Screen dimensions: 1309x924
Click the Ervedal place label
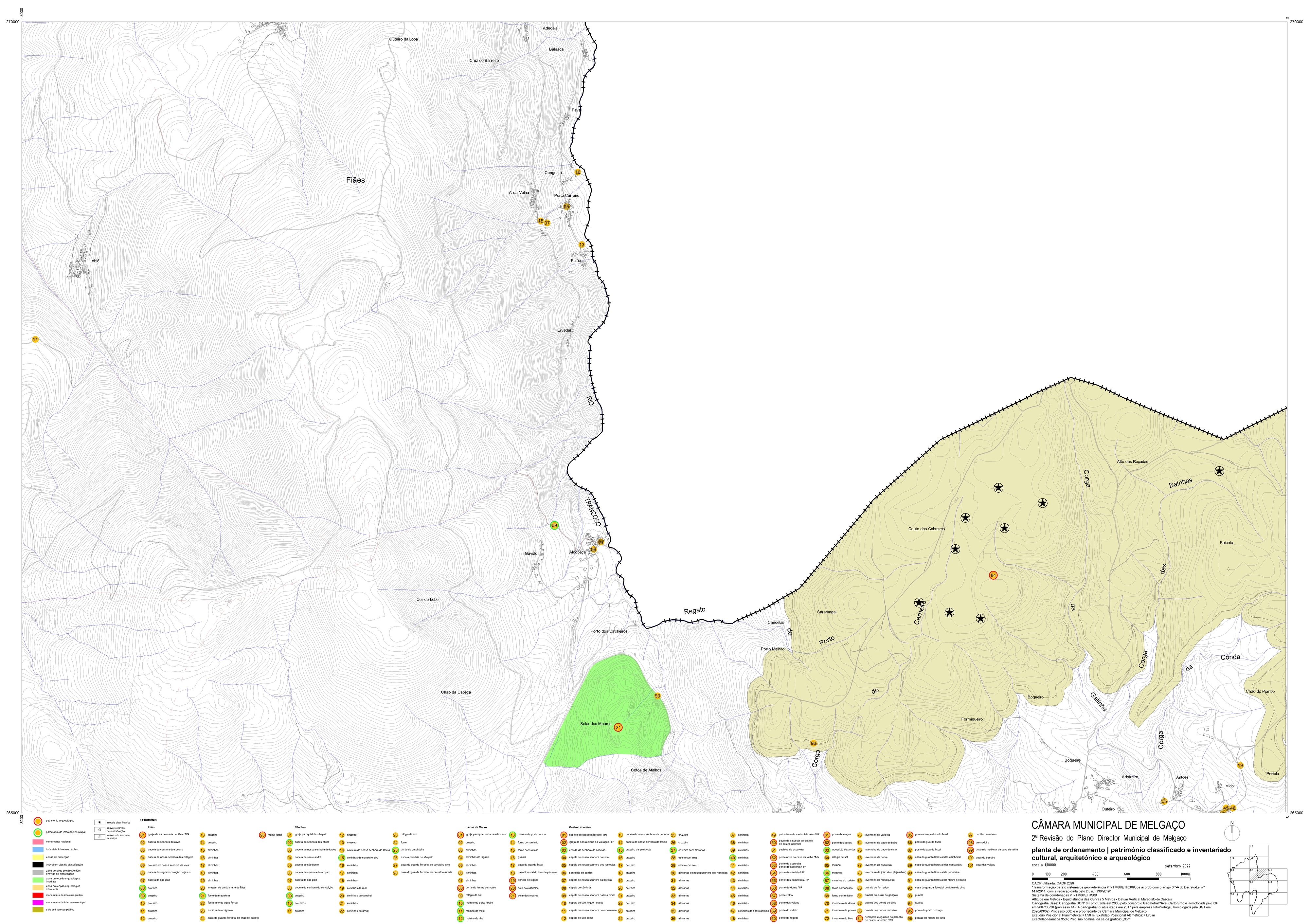[x=564, y=330]
